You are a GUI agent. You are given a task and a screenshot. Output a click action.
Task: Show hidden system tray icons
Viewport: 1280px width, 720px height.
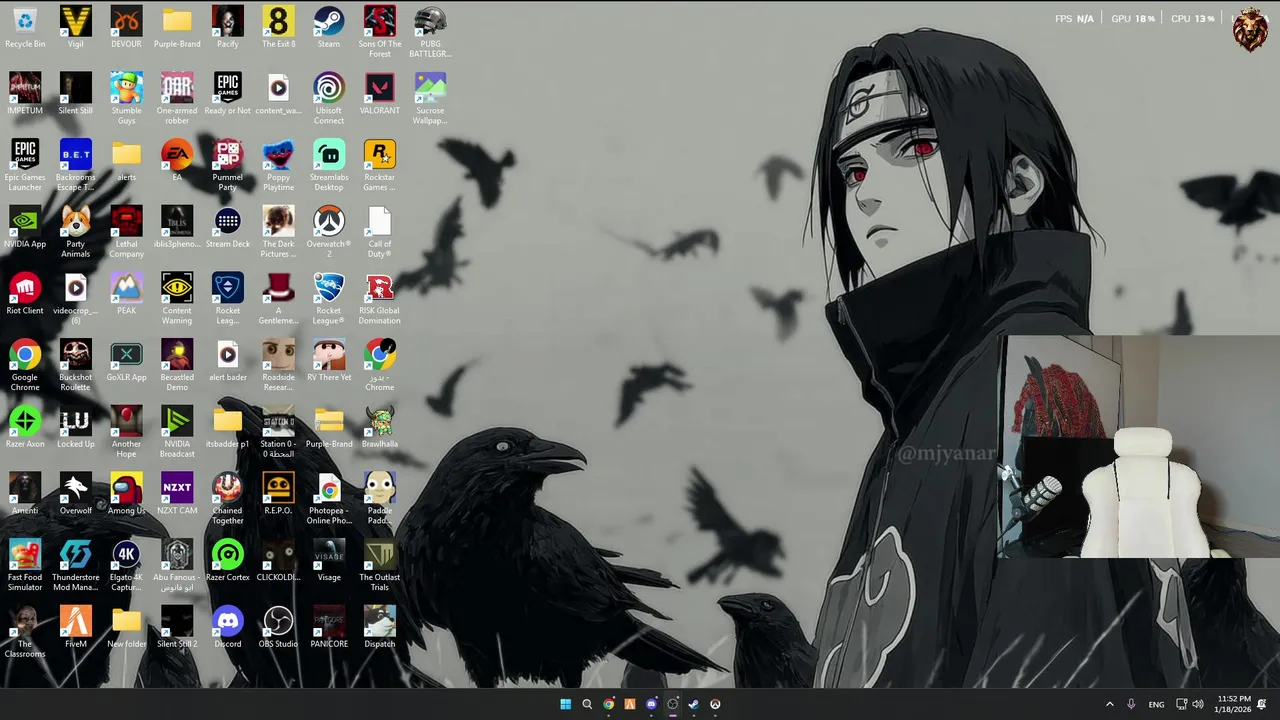[x=1109, y=704]
